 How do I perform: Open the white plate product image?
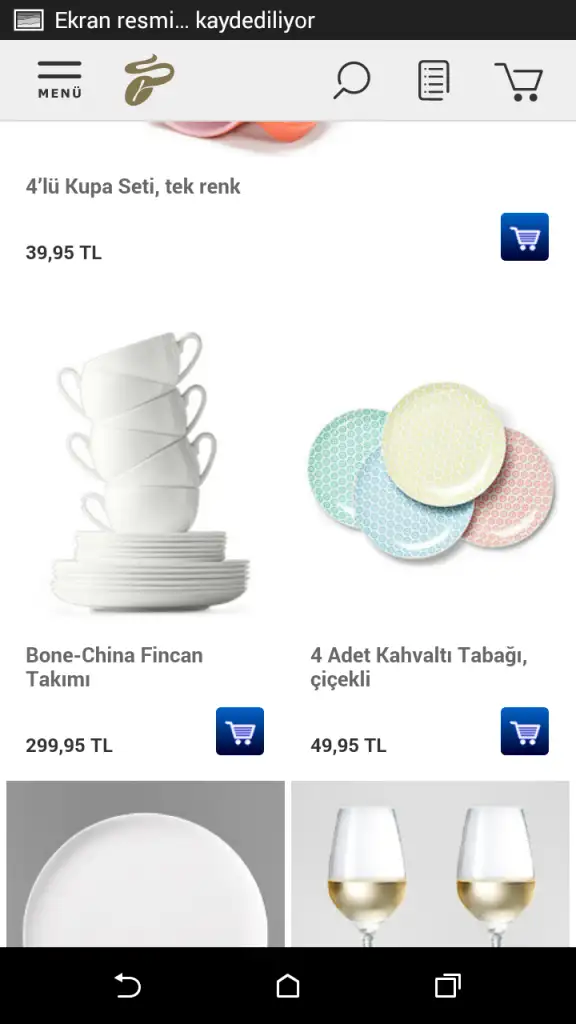(146, 864)
